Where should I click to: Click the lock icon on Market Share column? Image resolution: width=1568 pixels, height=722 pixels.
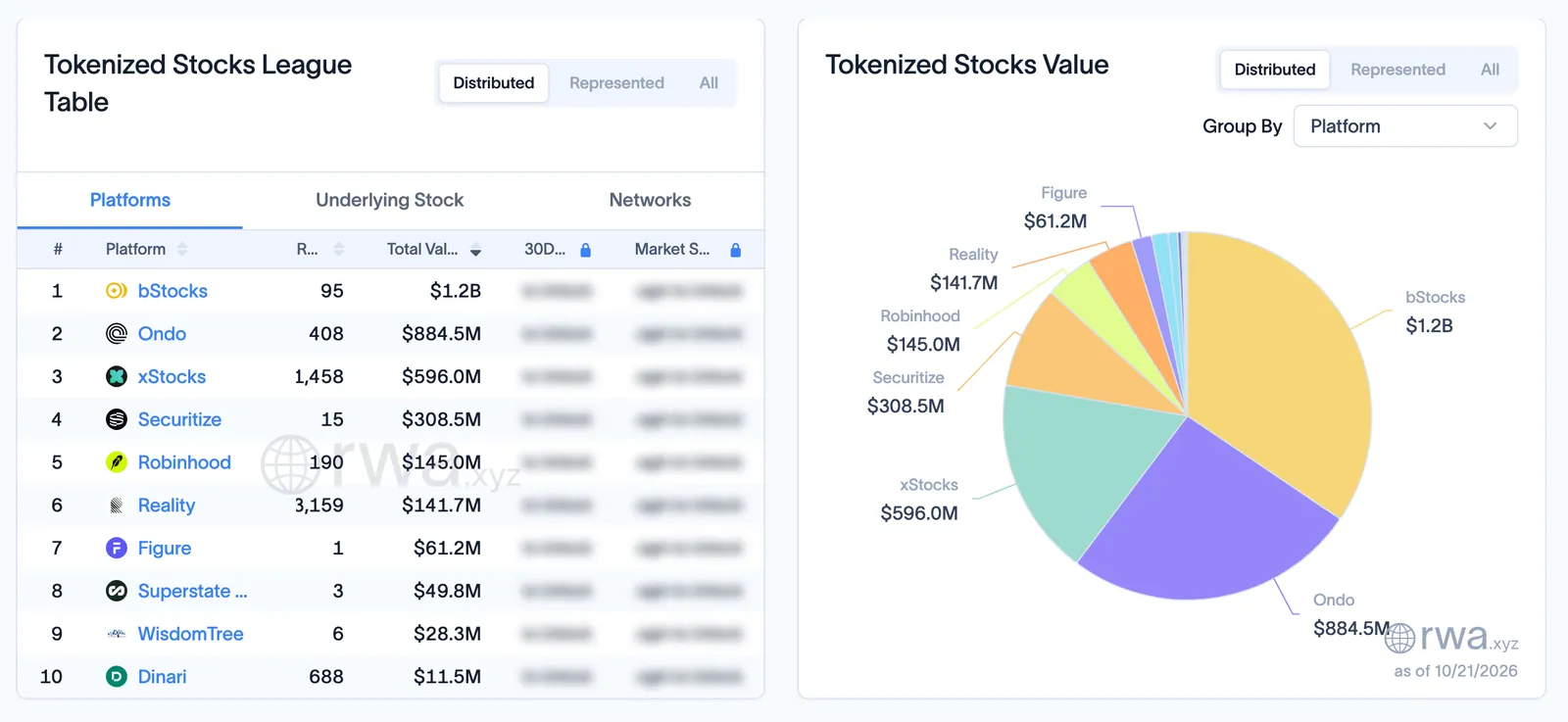click(735, 250)
